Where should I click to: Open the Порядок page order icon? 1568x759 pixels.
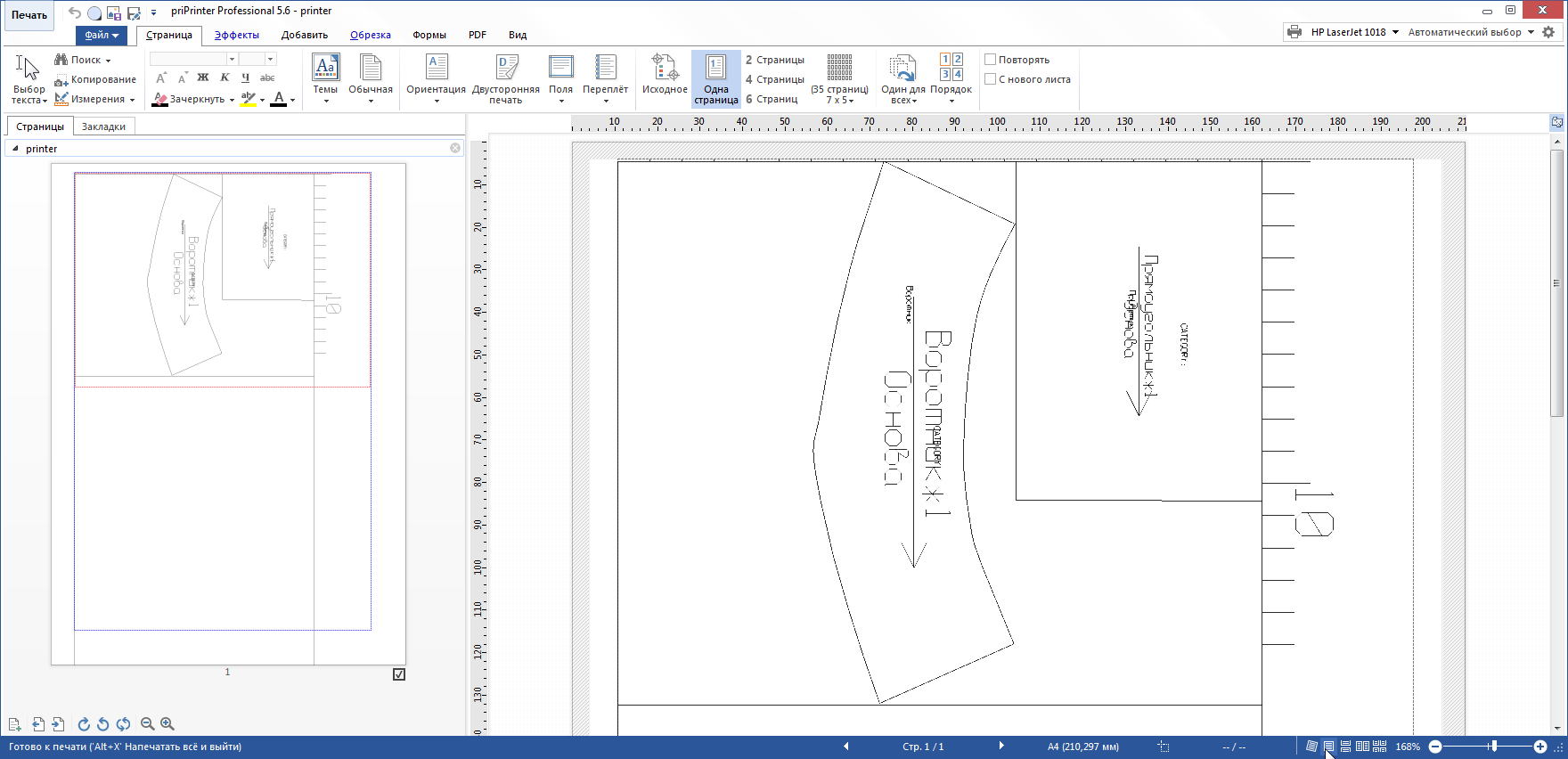951,69
